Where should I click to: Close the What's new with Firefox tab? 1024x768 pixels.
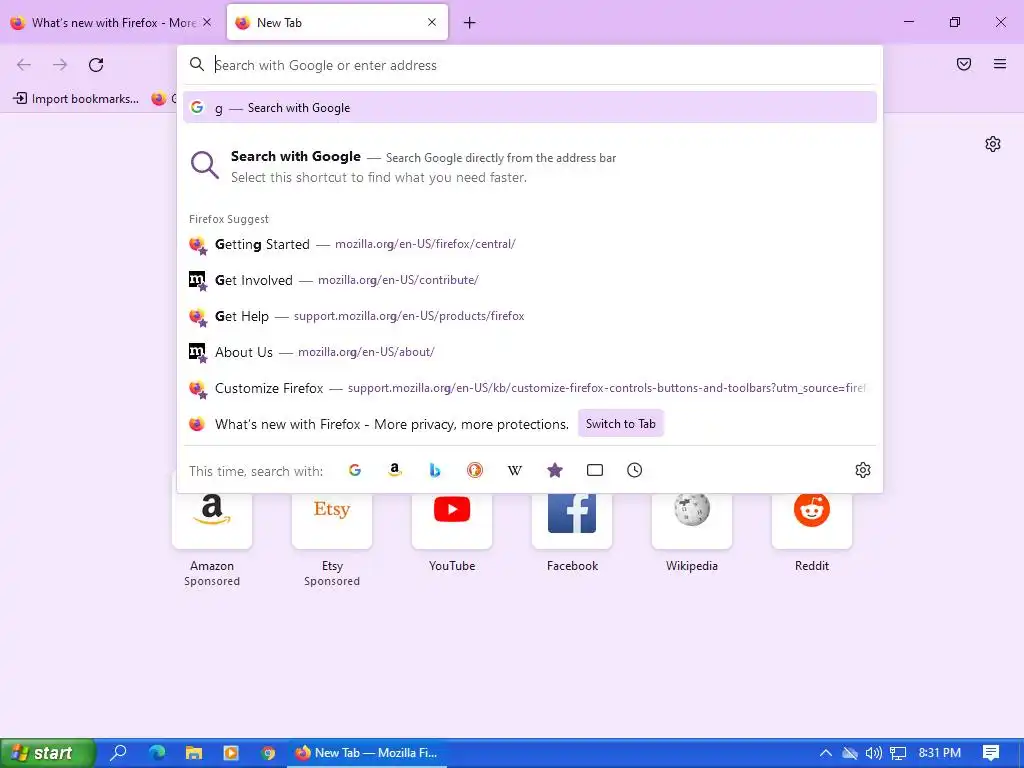[x=207, y=22]
